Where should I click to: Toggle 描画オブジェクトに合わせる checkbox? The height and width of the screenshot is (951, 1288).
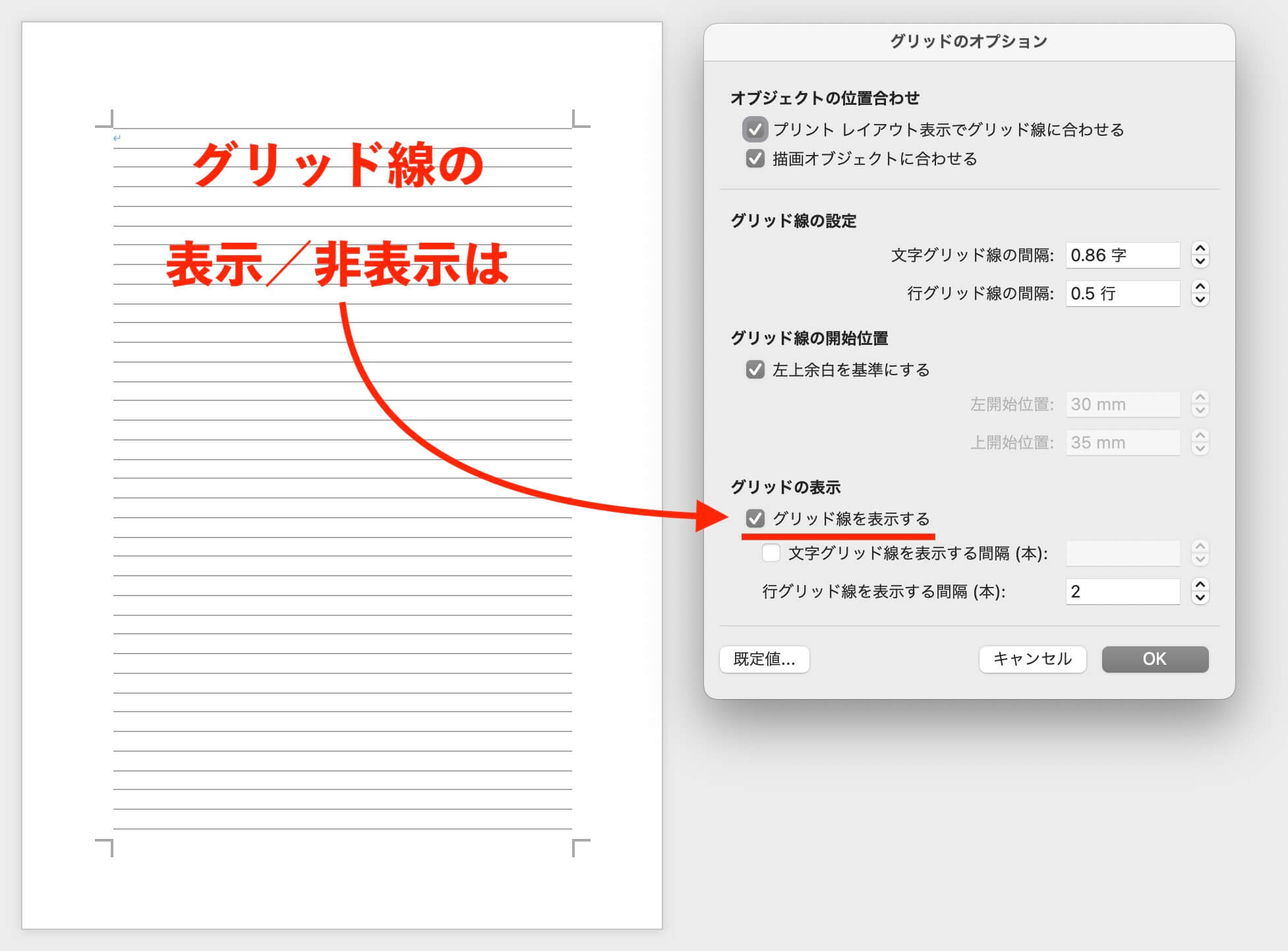pyautogui.click(x=755, y=159)
